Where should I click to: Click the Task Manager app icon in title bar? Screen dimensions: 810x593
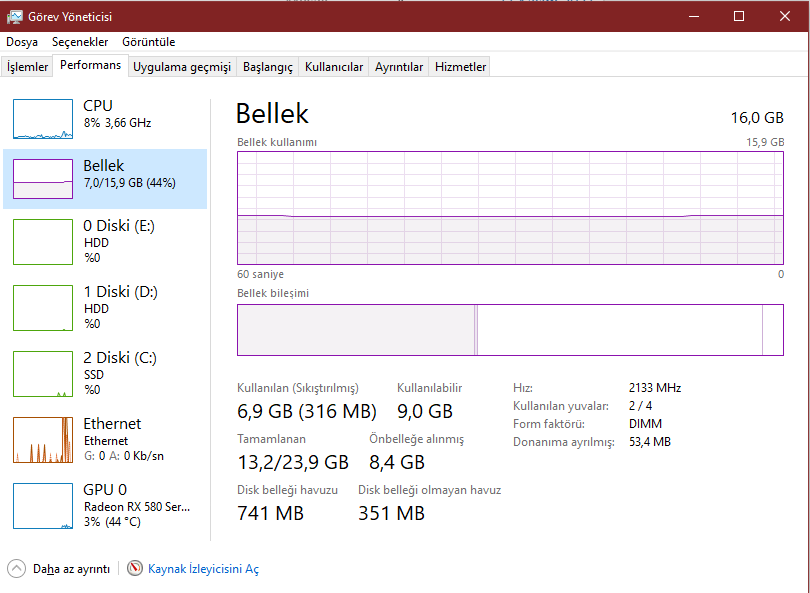click(15, 16)
